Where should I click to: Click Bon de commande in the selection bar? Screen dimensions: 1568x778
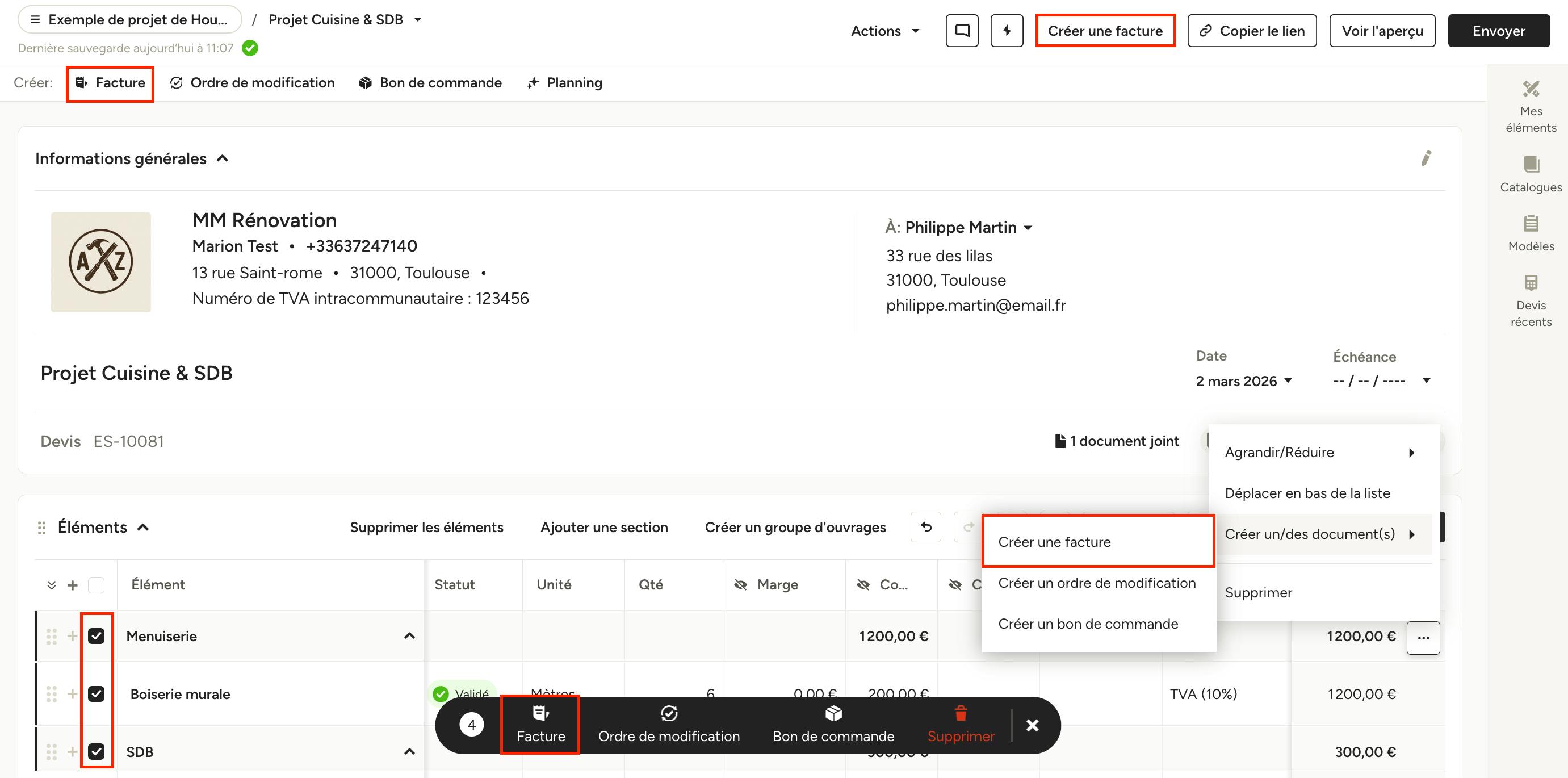pos(833,725)
